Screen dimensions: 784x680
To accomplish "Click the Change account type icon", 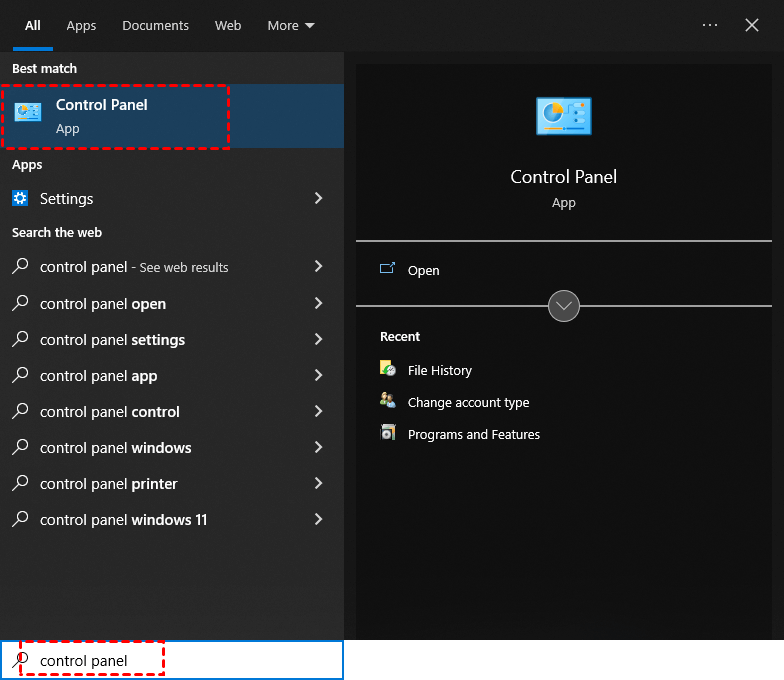I will (x=388, y=400).
